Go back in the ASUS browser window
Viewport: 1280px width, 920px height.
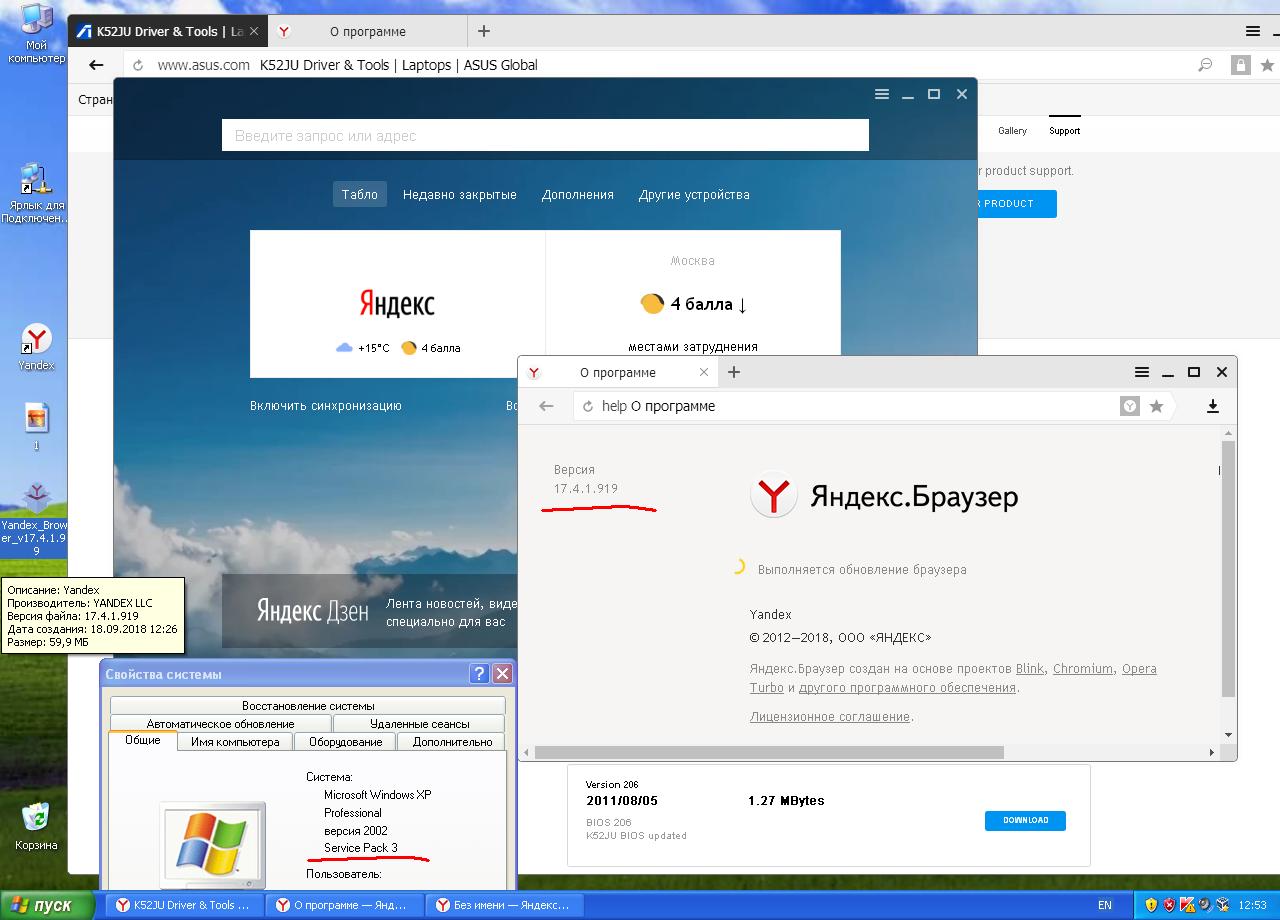96,65
